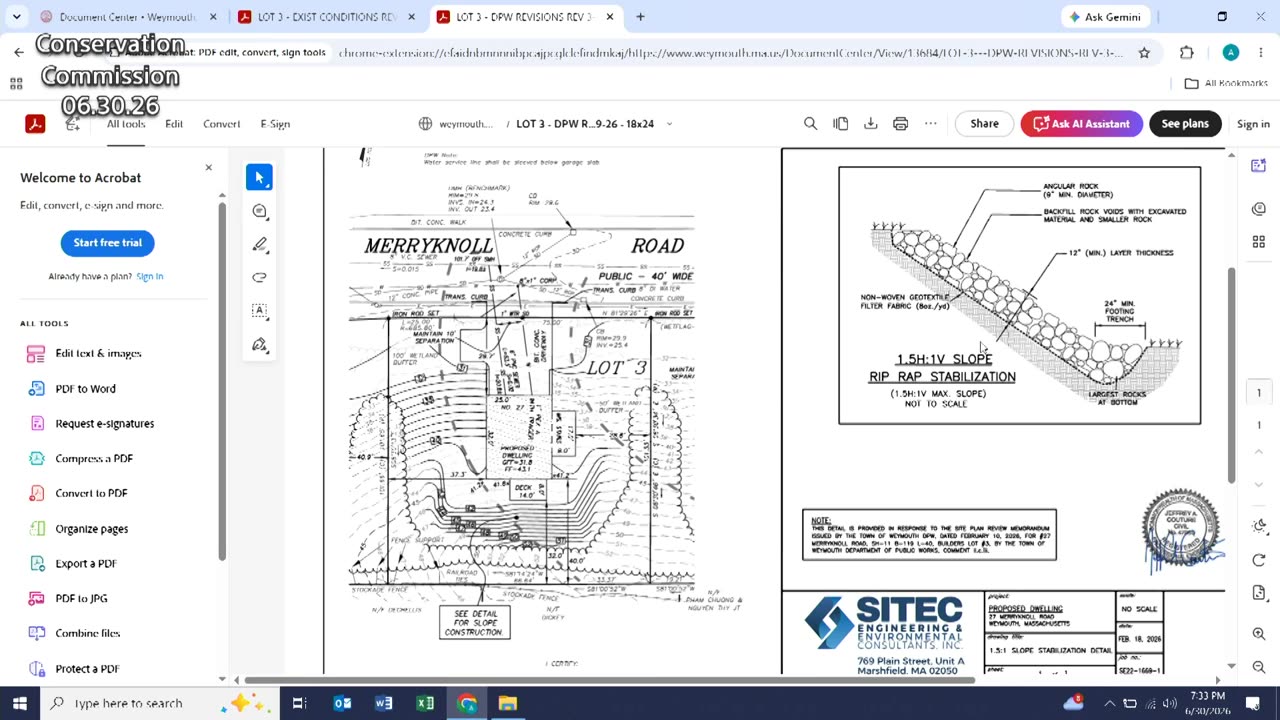1280x720 pixels.
Task: Click the Start free trial button
Action: 107,243
